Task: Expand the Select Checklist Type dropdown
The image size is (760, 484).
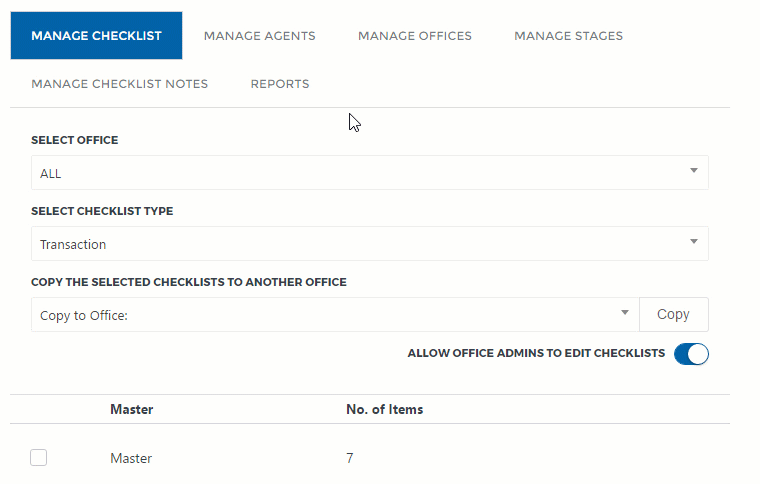Action: 370,244
